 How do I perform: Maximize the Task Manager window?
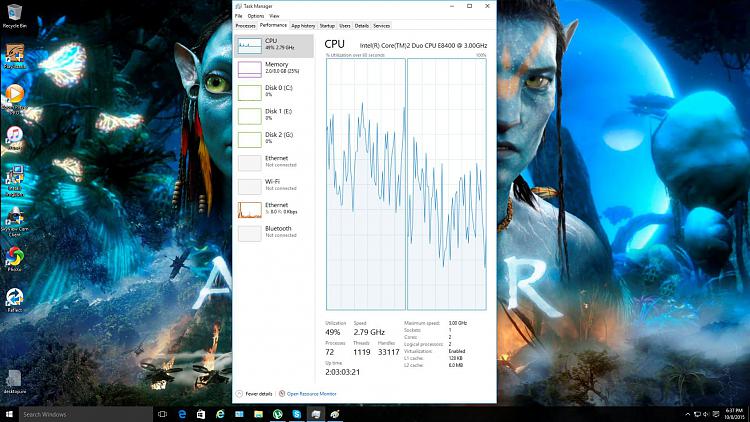point(469,6)
